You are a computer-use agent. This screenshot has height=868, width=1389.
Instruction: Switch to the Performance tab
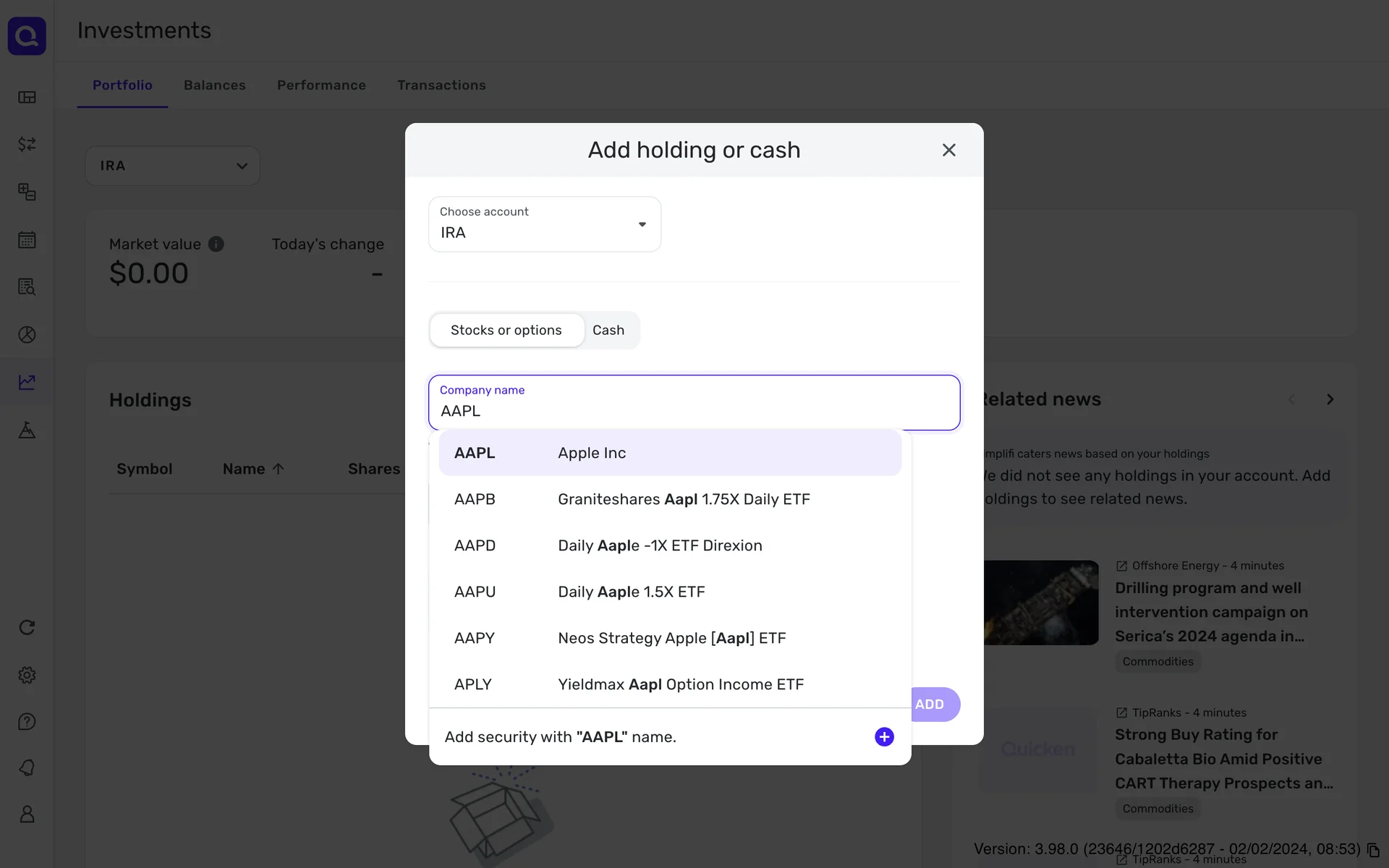[x=321, y=85]
